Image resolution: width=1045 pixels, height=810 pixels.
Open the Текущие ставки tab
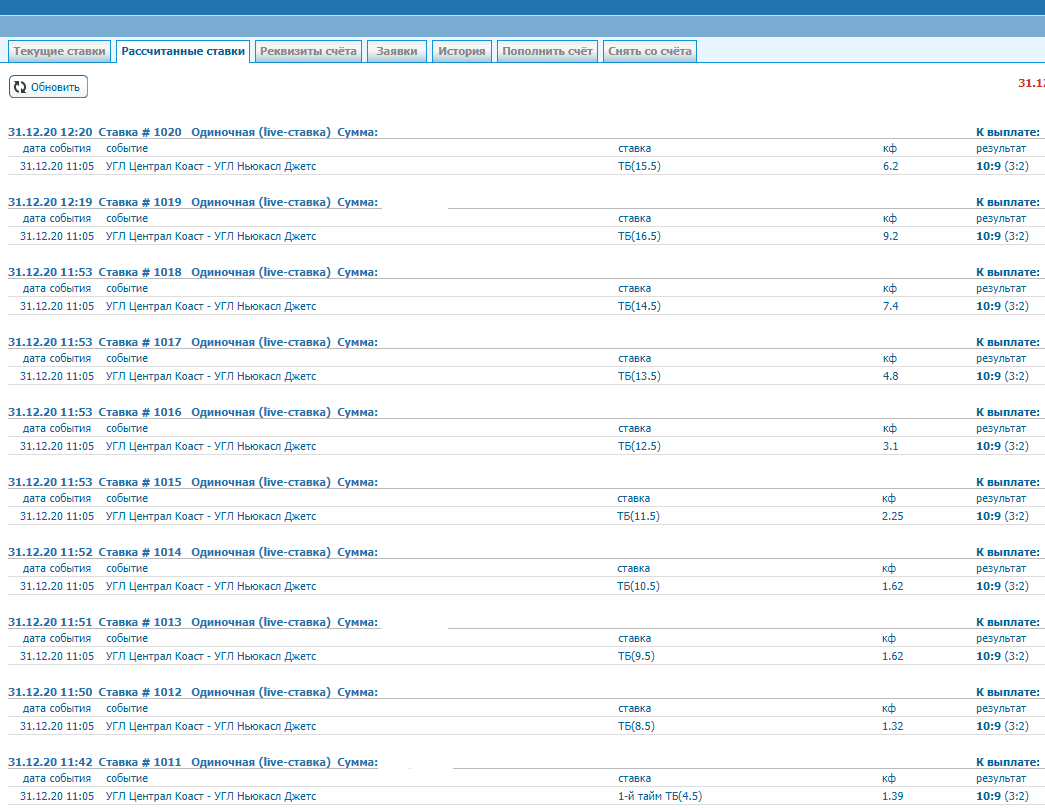point(59,51)
